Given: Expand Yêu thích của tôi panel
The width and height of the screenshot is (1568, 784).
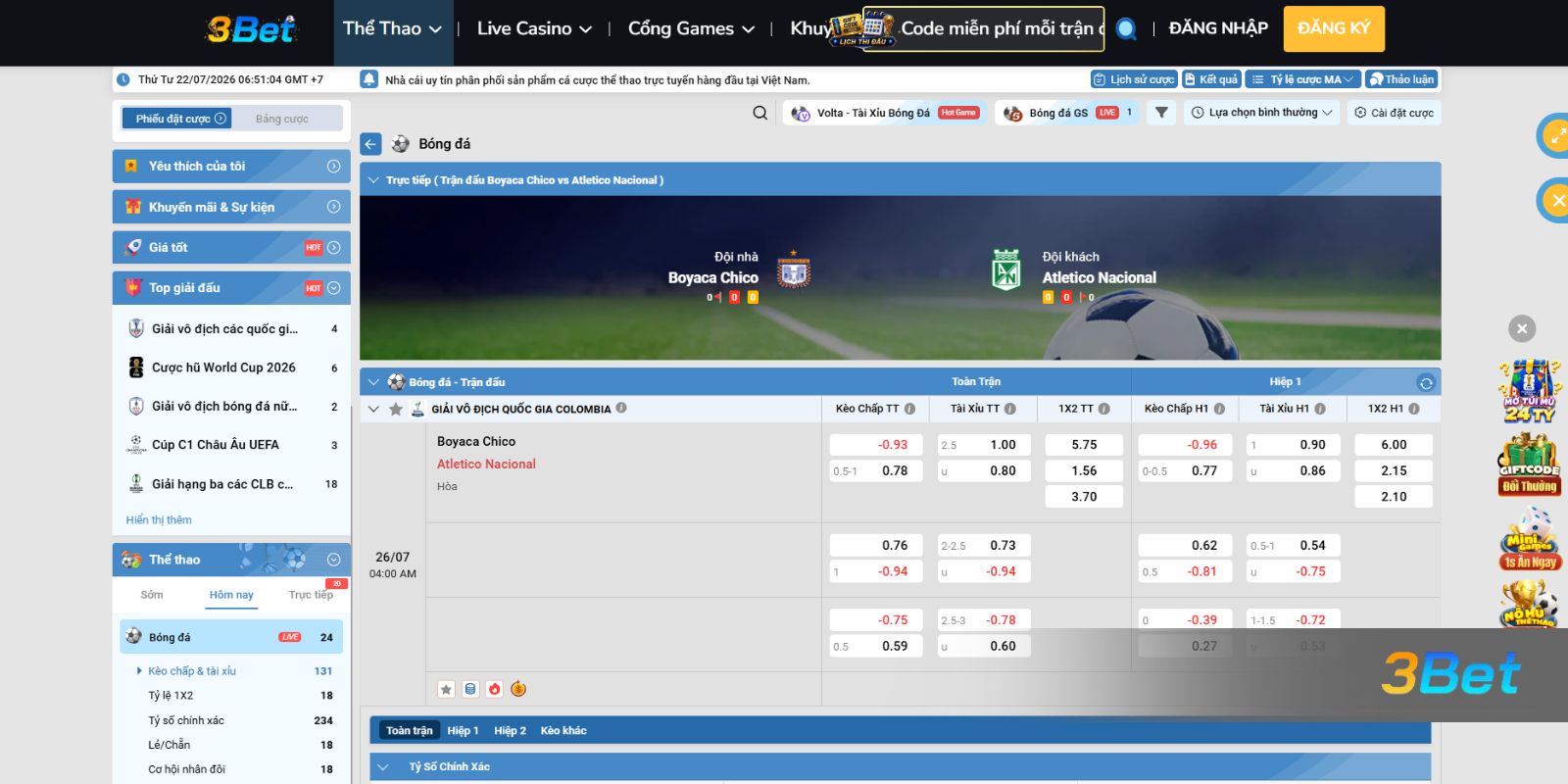Looking at the screenshot, I should click(x=231, y=167).
